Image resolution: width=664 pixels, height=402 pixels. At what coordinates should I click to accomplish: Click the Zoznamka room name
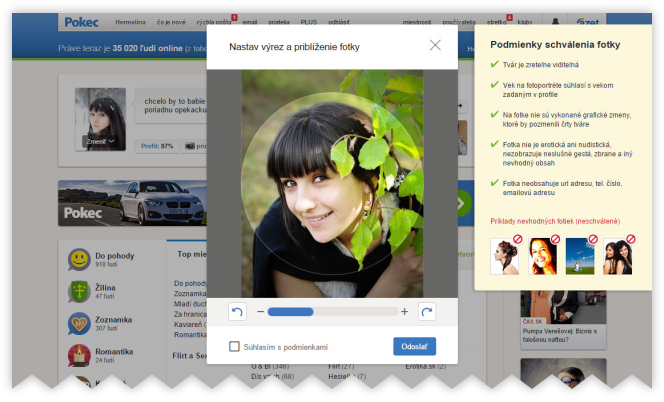(x=113, y=319)
